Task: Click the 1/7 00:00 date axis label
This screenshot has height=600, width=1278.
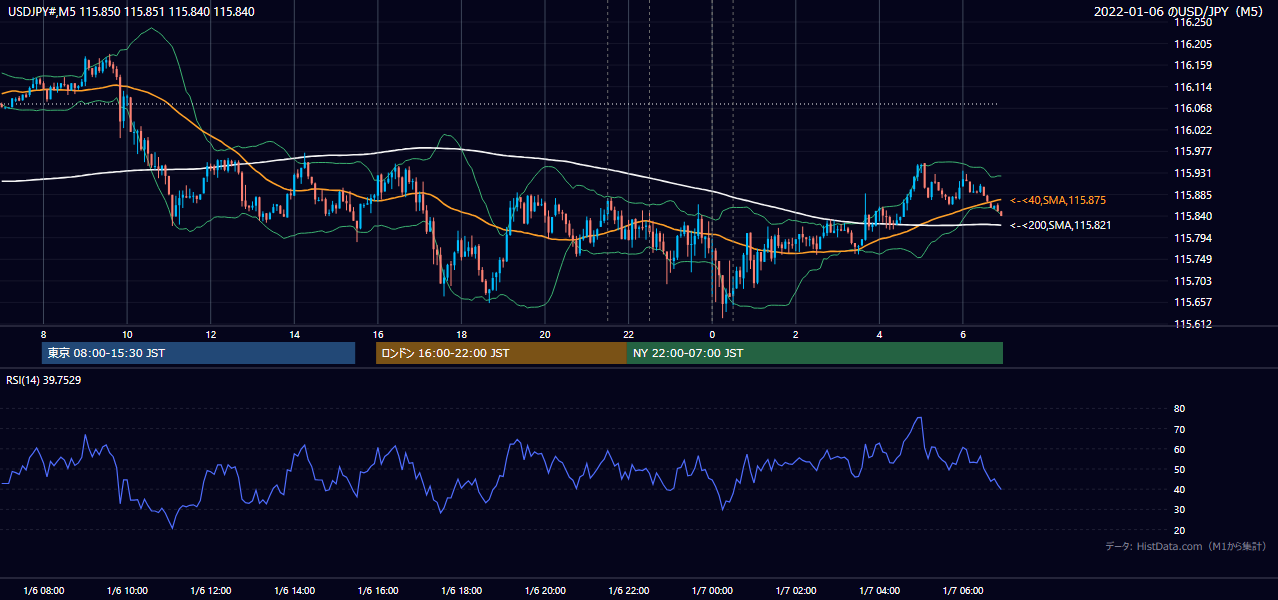Action: (712, 591)
